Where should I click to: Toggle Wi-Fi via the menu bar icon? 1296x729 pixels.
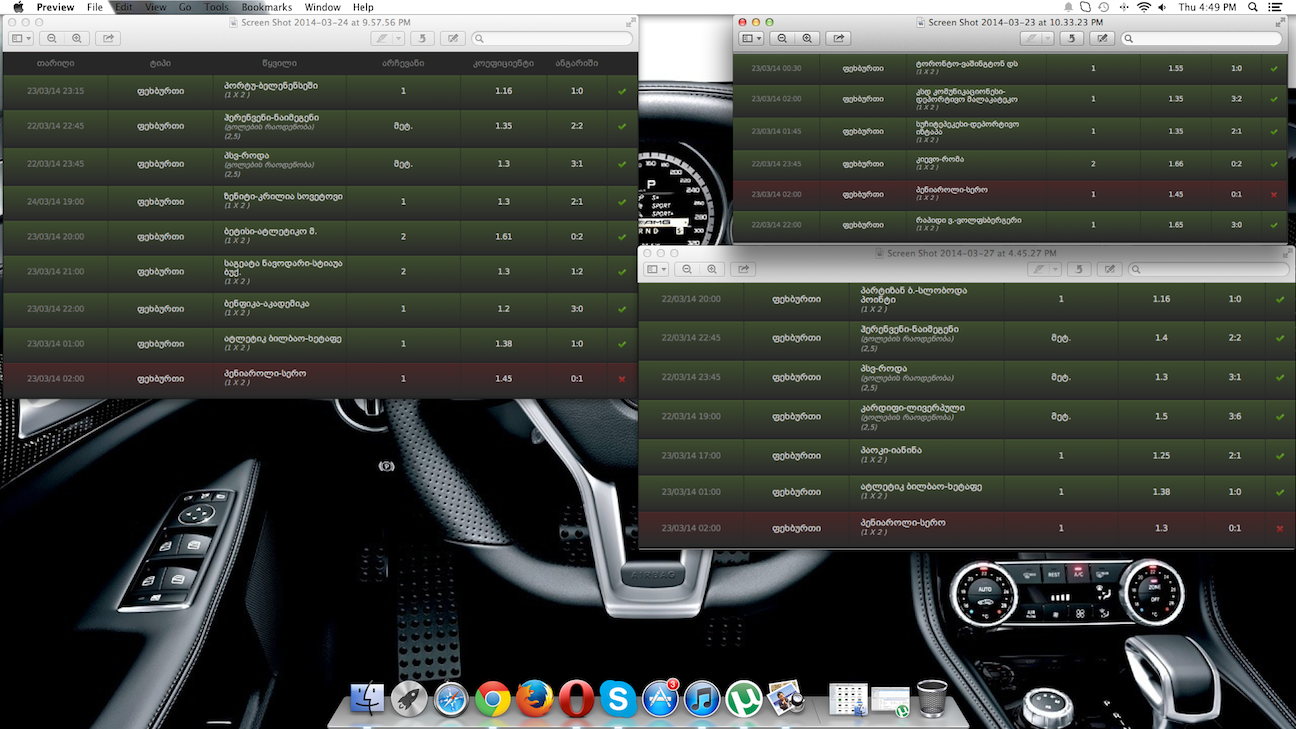tap(1143, 7)
